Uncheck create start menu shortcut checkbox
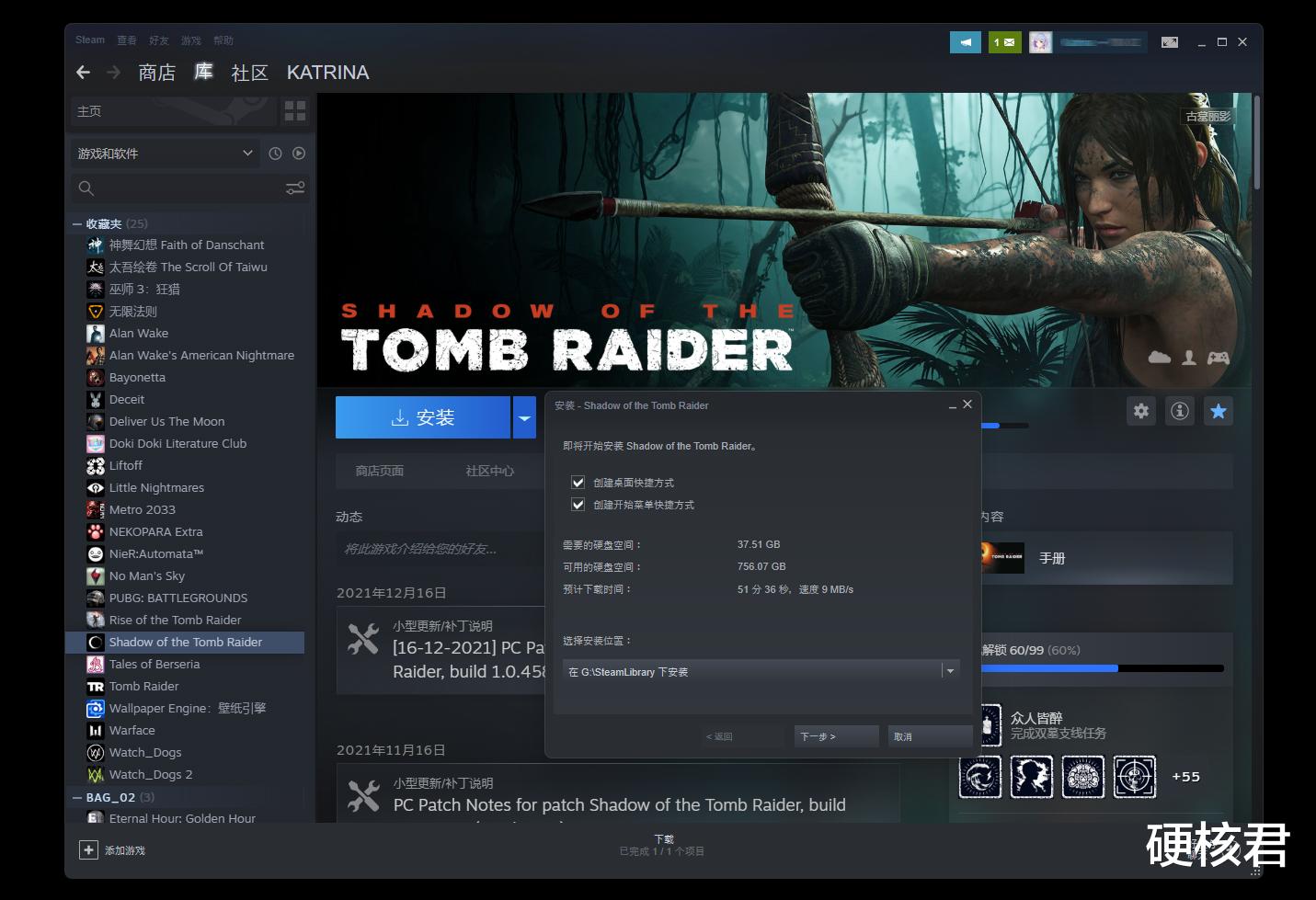The height and width of the screenshot is (900, 1316). coord(578,505)
